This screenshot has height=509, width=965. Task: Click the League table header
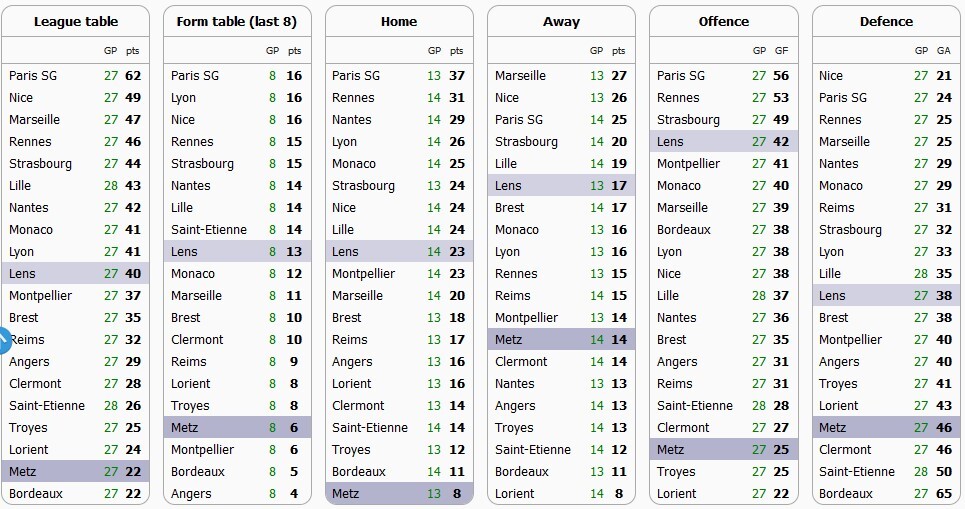pos(76,22)
